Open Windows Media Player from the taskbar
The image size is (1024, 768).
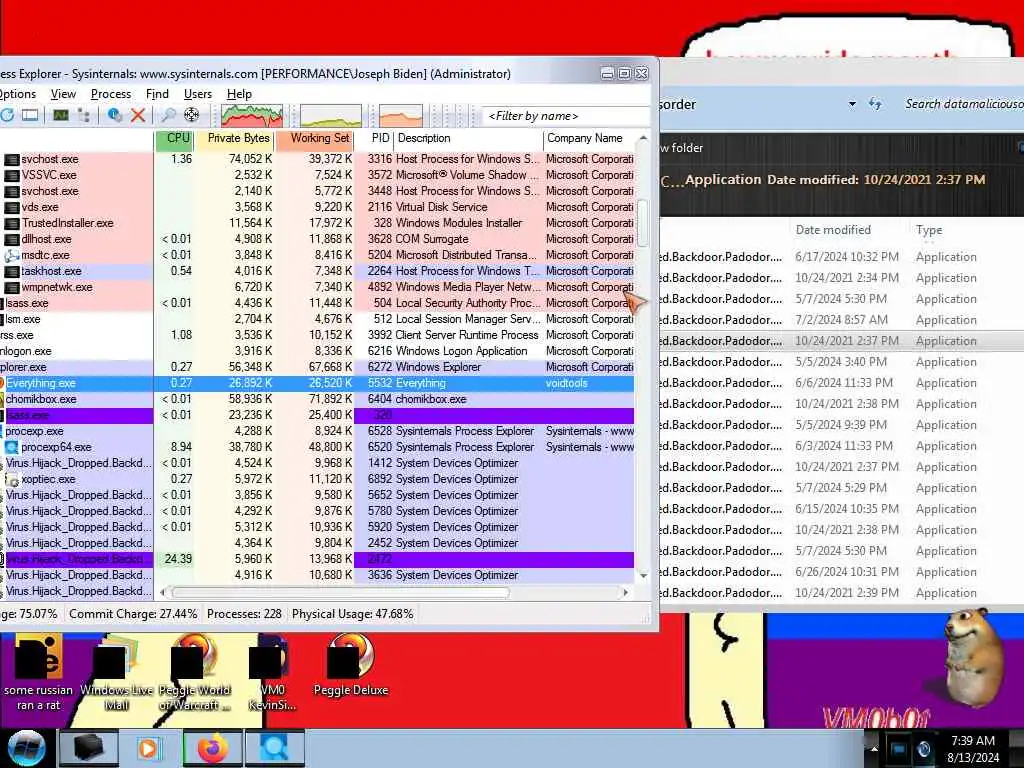click(x=149, y=748)
